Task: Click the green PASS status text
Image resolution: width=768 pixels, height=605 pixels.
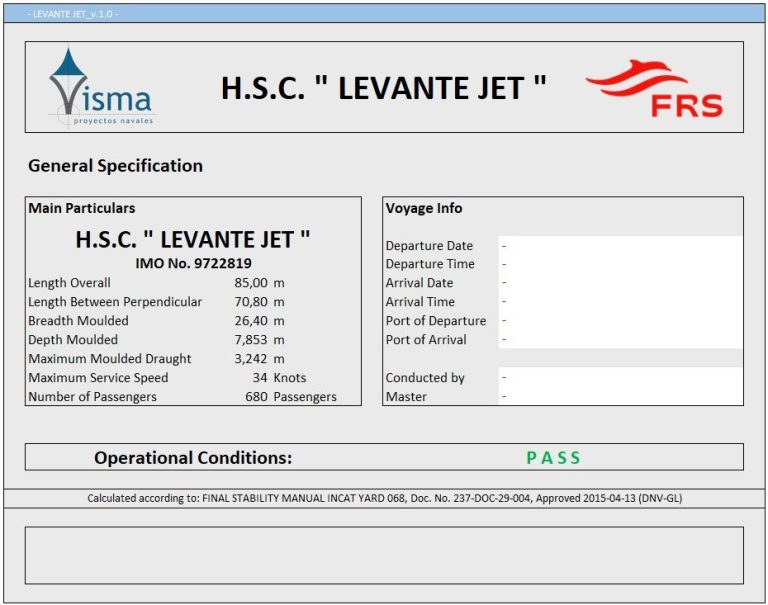Action: pyautogui.click(x=553, y=458)
